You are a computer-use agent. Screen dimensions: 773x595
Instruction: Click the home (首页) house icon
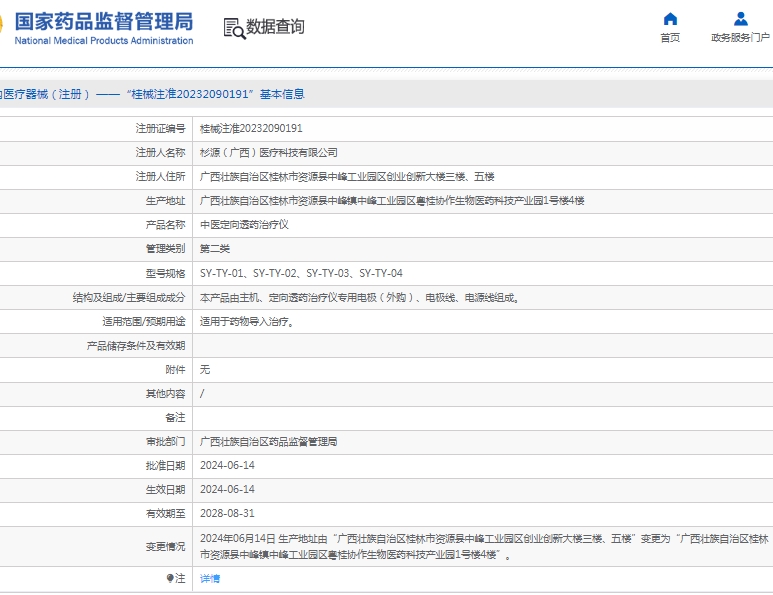tap(670, 19)
